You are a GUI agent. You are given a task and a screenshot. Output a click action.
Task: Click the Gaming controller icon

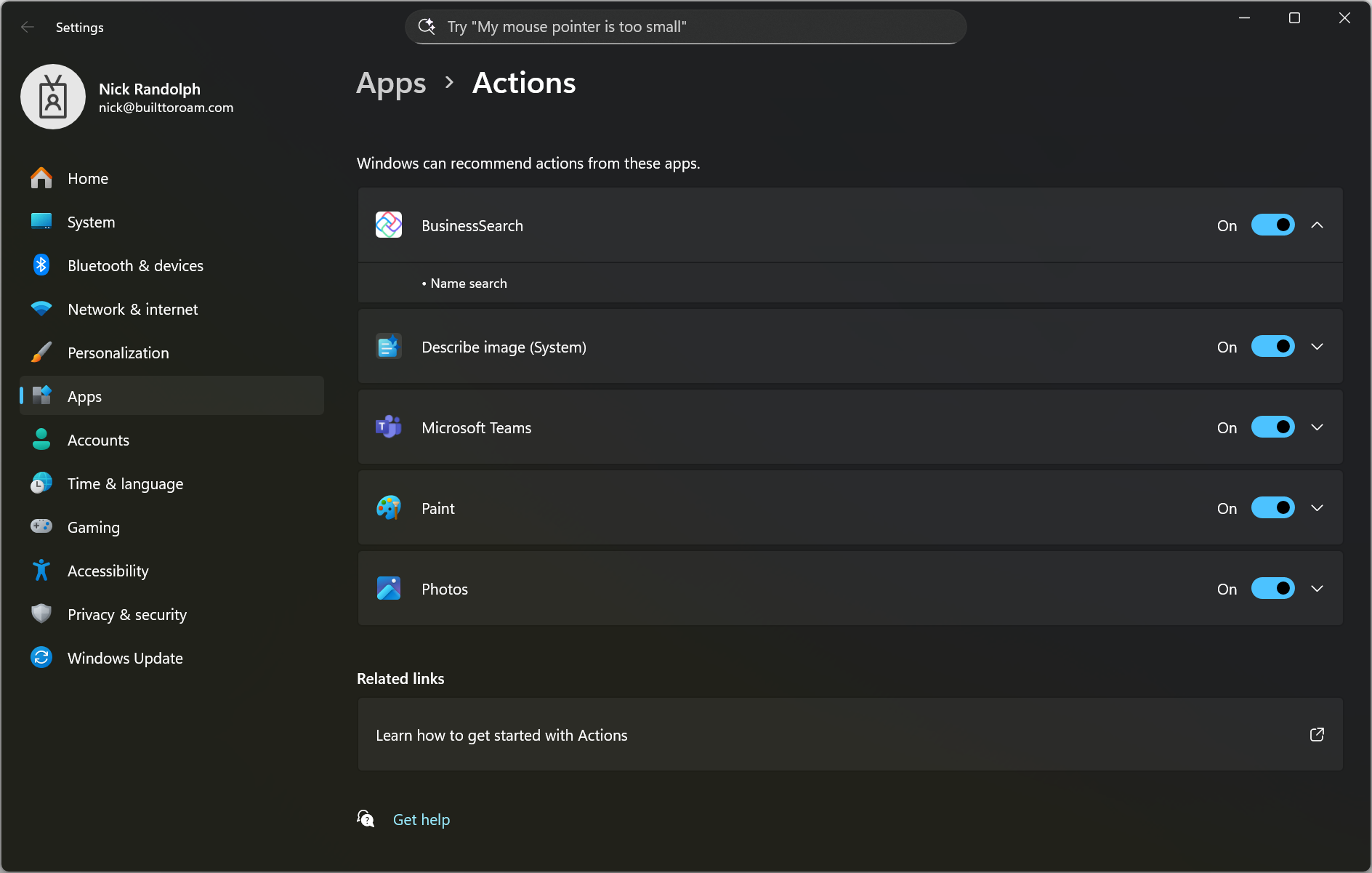point(41,526)
